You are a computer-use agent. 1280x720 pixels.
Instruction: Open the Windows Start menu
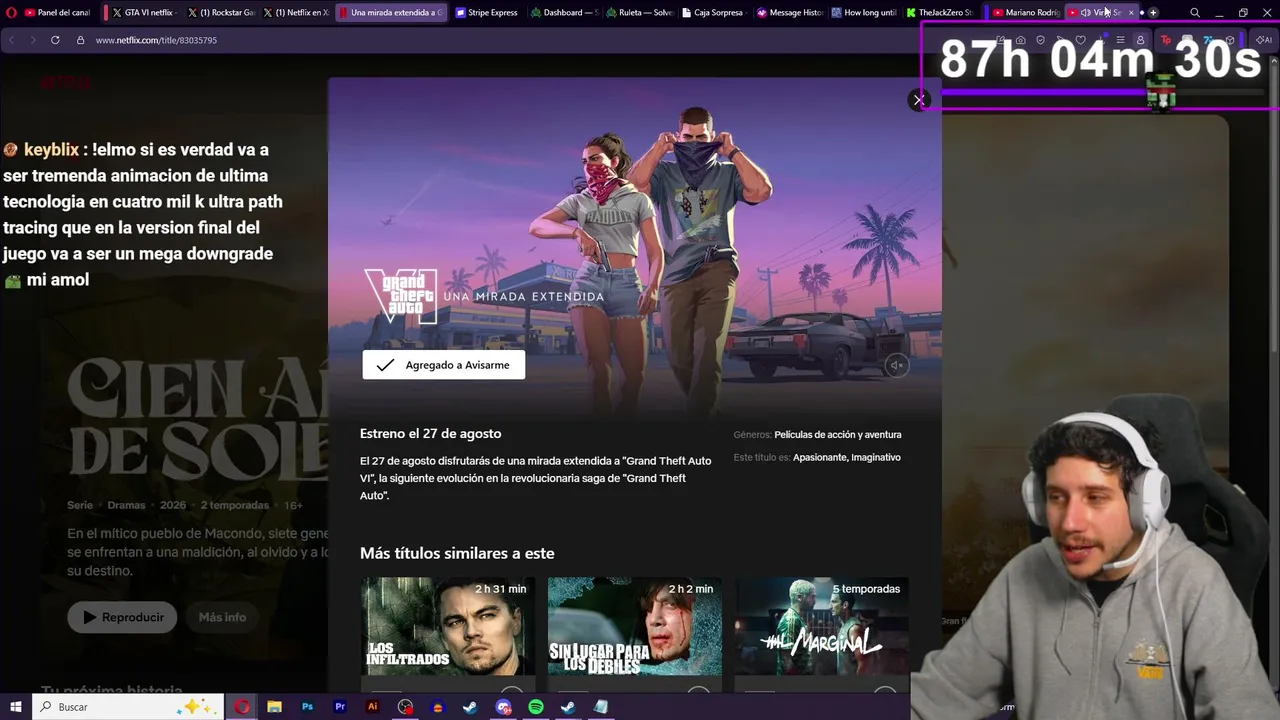coord(16,707)
